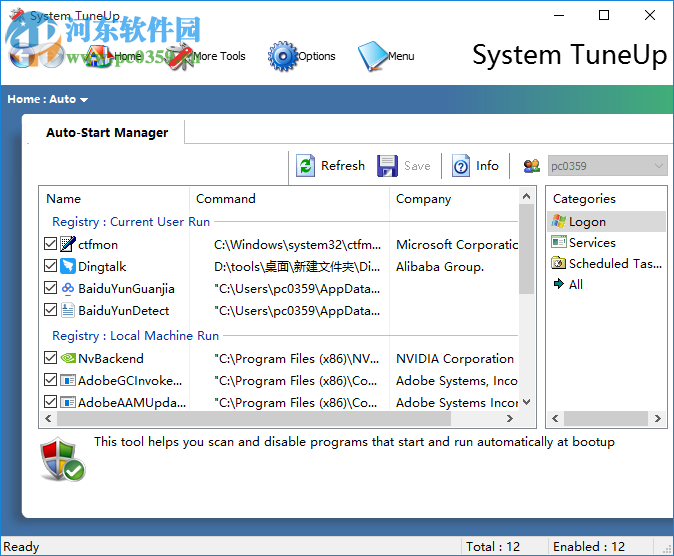The width and height of the screenshot is (674, 556).
Task: Toggle the BaiduYunGuanjia checkbox
Action: [x=50, y=288]
